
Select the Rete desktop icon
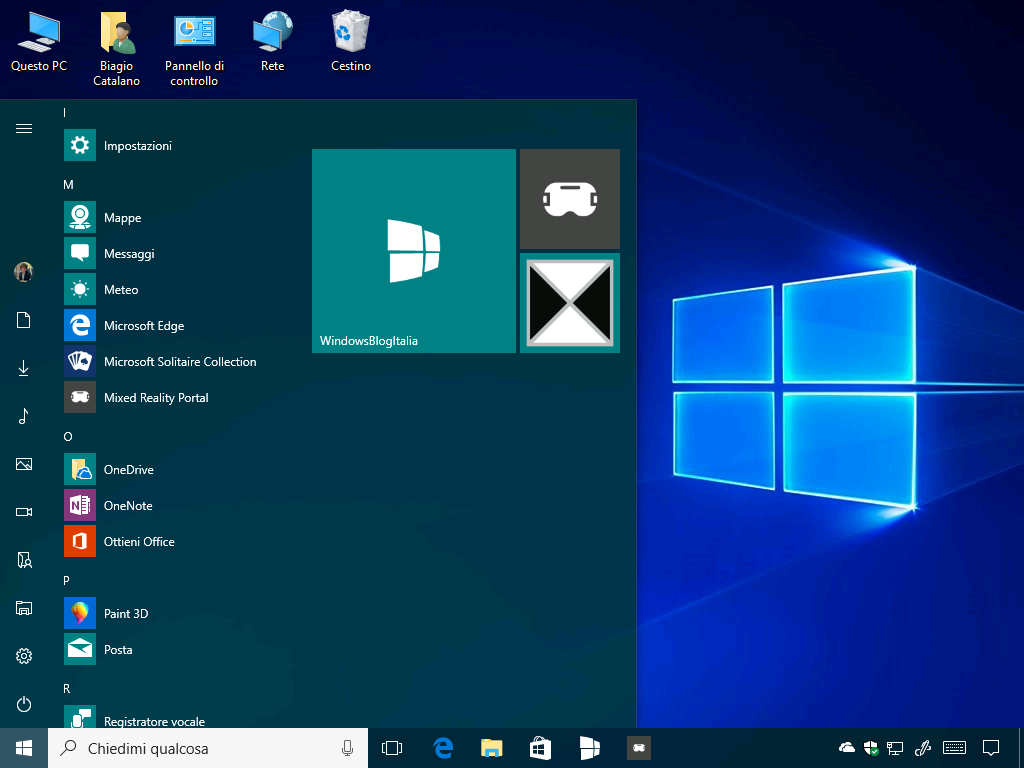click(272, 41)
